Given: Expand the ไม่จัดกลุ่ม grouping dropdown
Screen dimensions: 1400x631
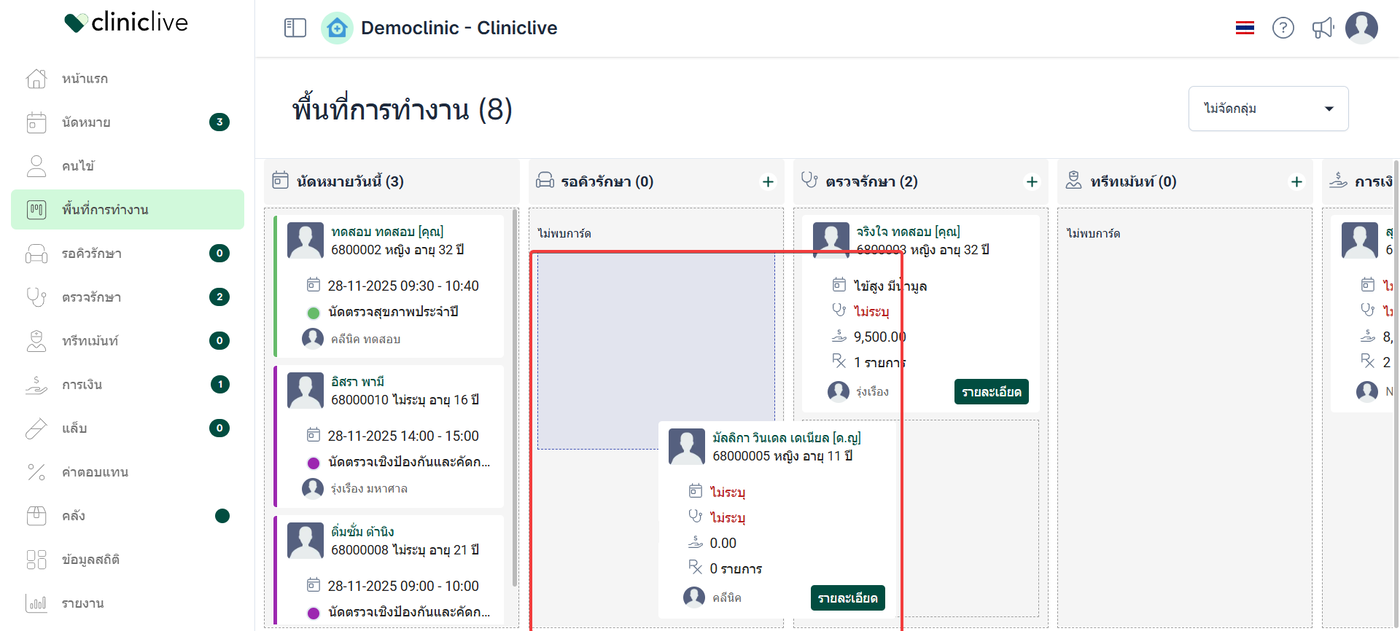Looking at the screenshot, I should 1268,108.
